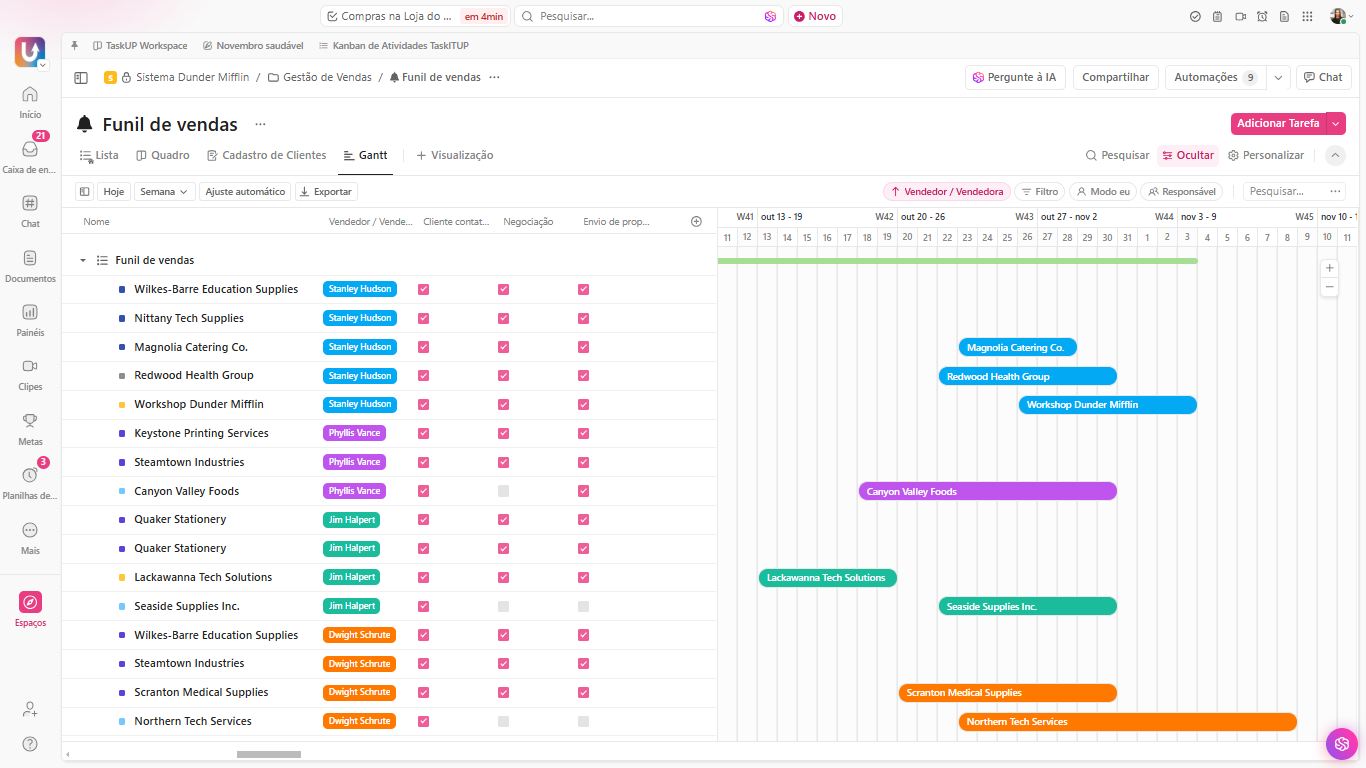Open the Semana time scale dropdown

click(x=165, y=191)
